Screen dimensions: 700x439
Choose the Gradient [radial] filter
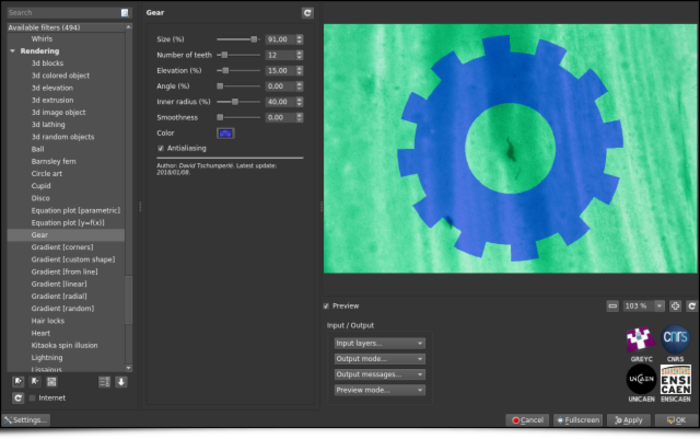point(59,296)
